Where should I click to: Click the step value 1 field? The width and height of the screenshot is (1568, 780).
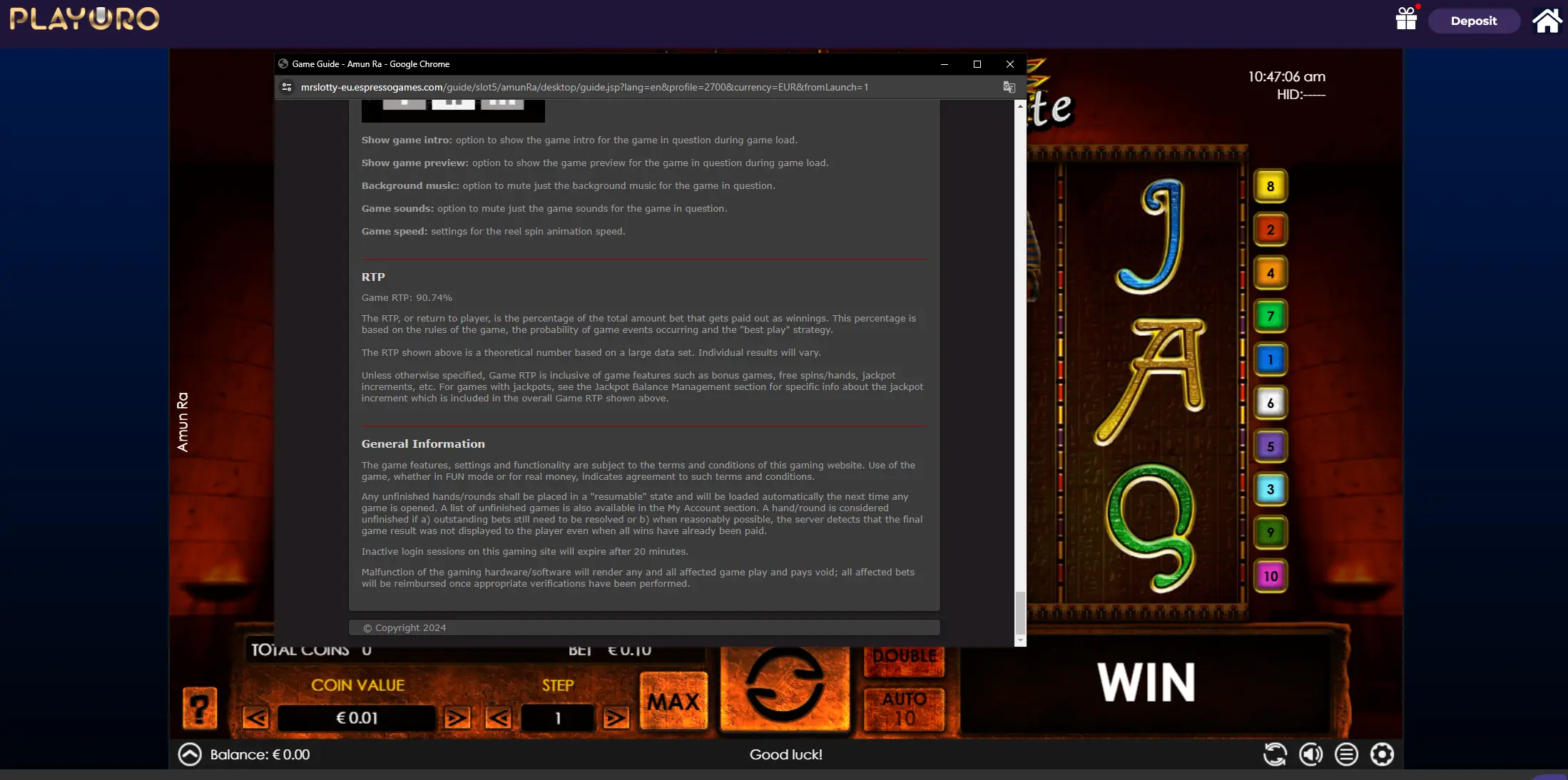point(557,718)
